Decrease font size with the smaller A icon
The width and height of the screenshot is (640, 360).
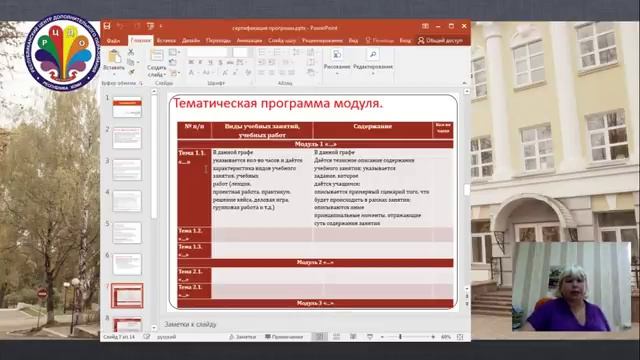click(236, 73)
